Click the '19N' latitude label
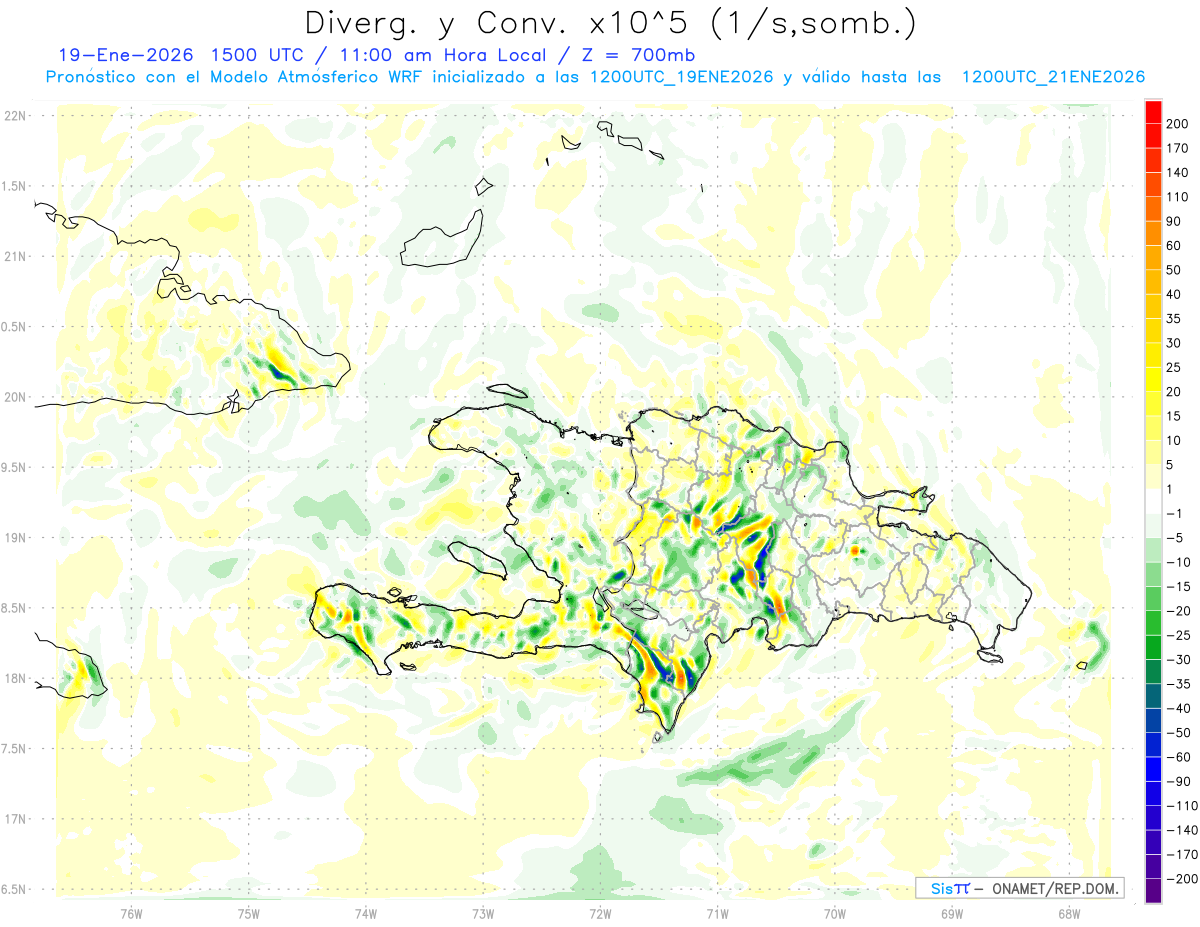1200x927 pixels. pyautogui.click(x=15, y=537)
